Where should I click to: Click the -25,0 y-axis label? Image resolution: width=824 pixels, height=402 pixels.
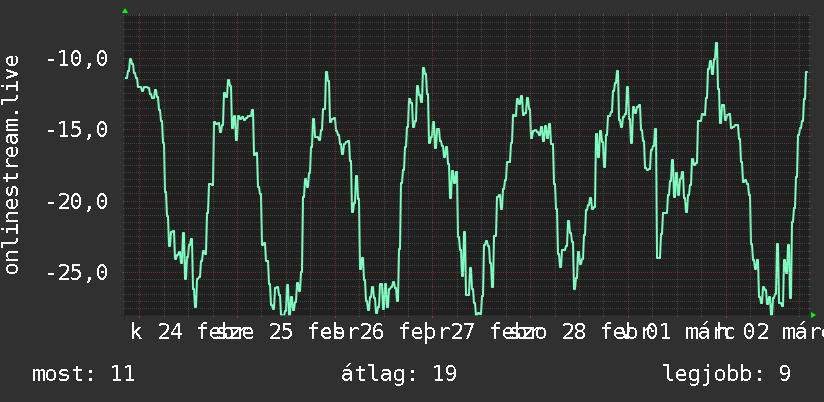coord(77,272)
